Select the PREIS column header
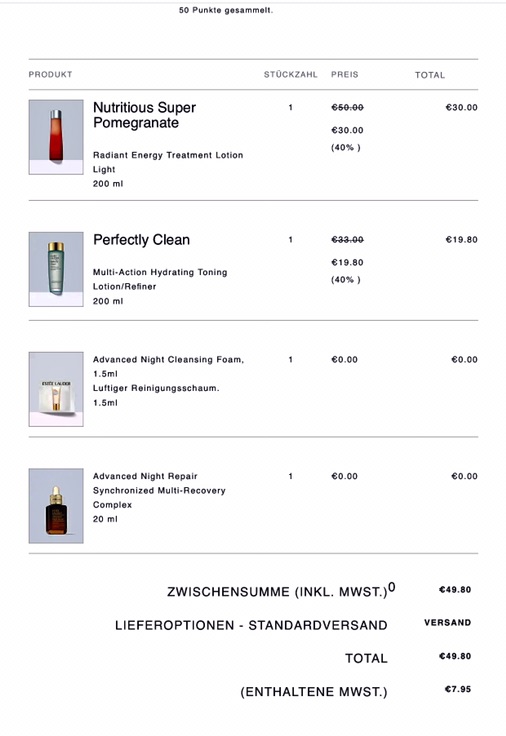Image resolution: width=506 pixels, height=736 pixels. click(x=345, y=75)
